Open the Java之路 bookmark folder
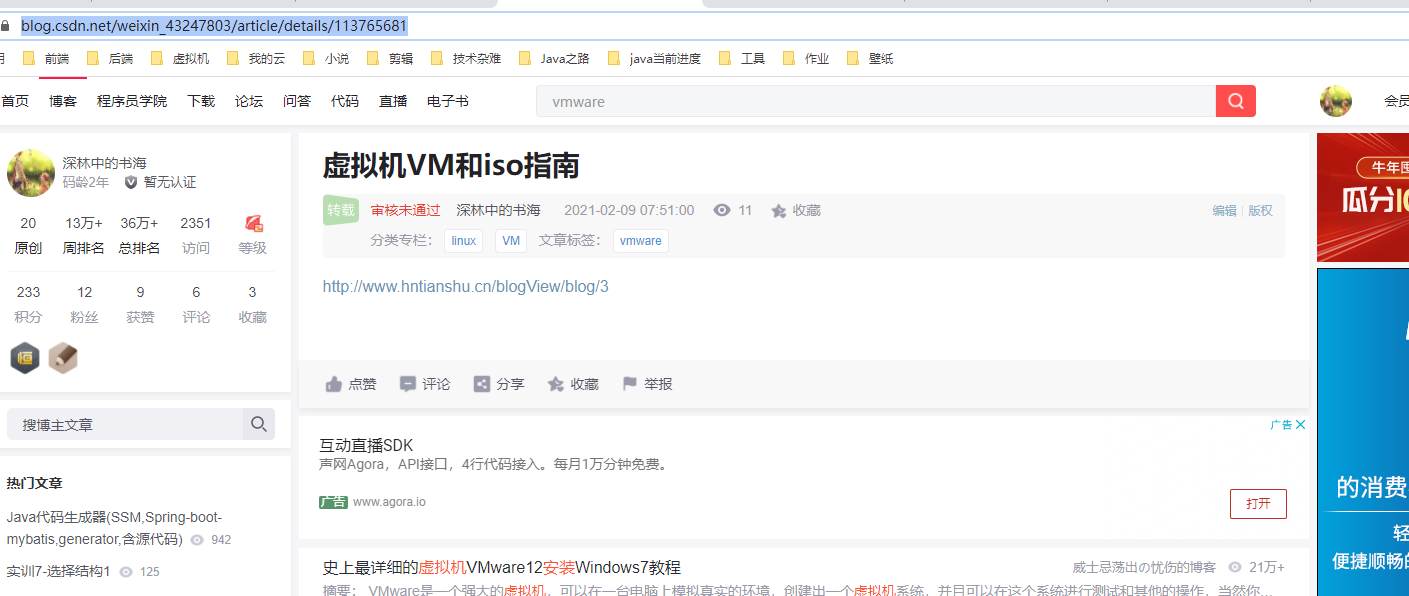This screenshot has height=596, width=1409. (554, 59)
